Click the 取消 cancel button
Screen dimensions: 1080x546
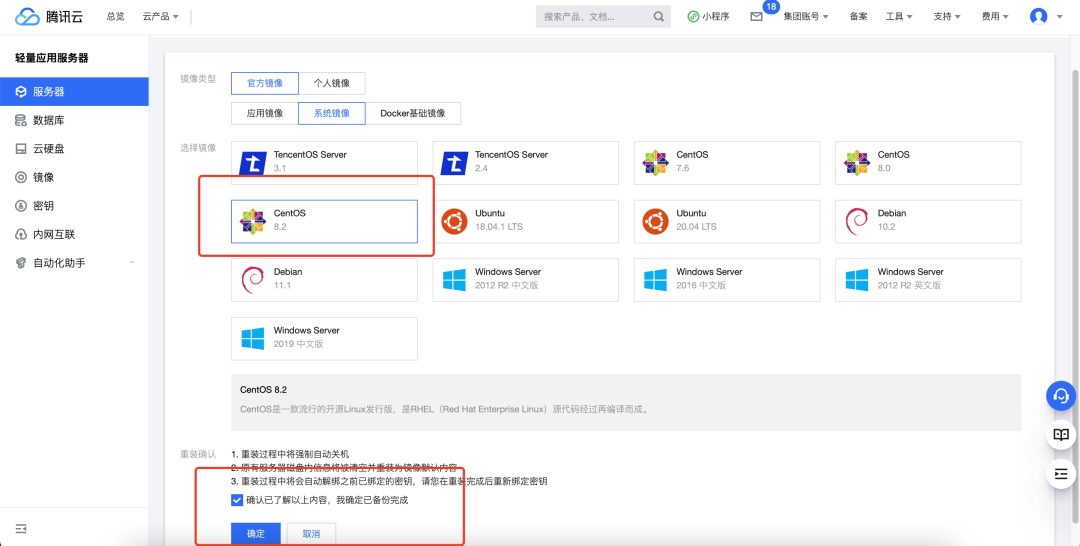[312, 534]
